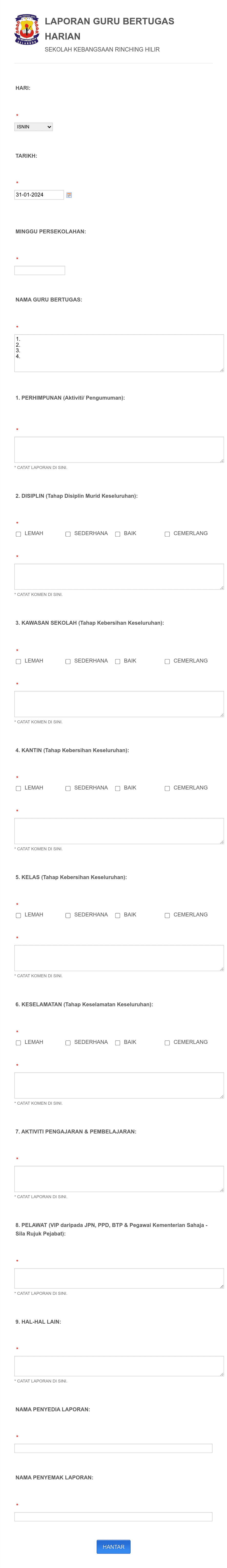Viewport: 227px width, 1568px height.
Task: Click the MINGGU PERSEKOLAHAN input box
Action: point(40,270)
